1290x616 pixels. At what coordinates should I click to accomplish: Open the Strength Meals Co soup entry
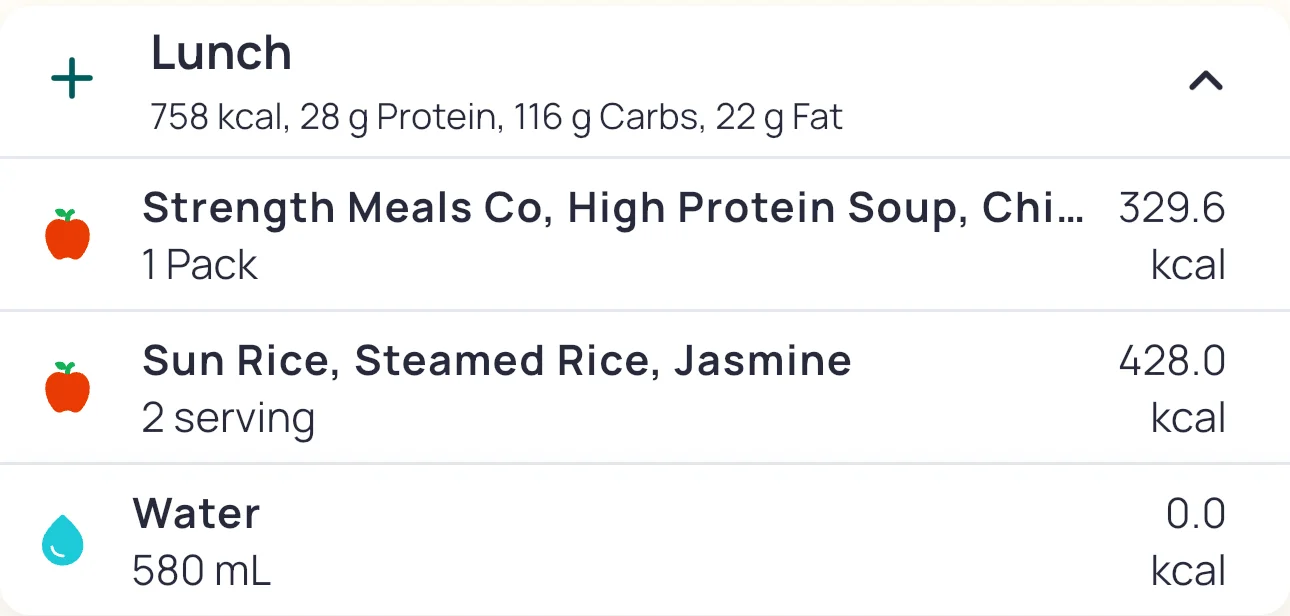(612, 208)
